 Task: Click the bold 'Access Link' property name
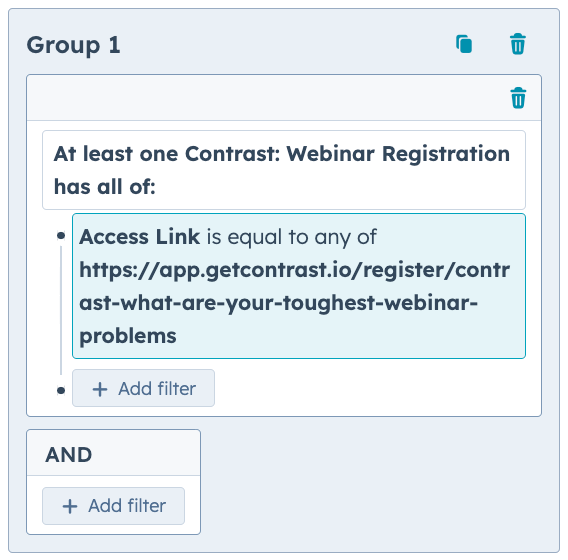139,237
